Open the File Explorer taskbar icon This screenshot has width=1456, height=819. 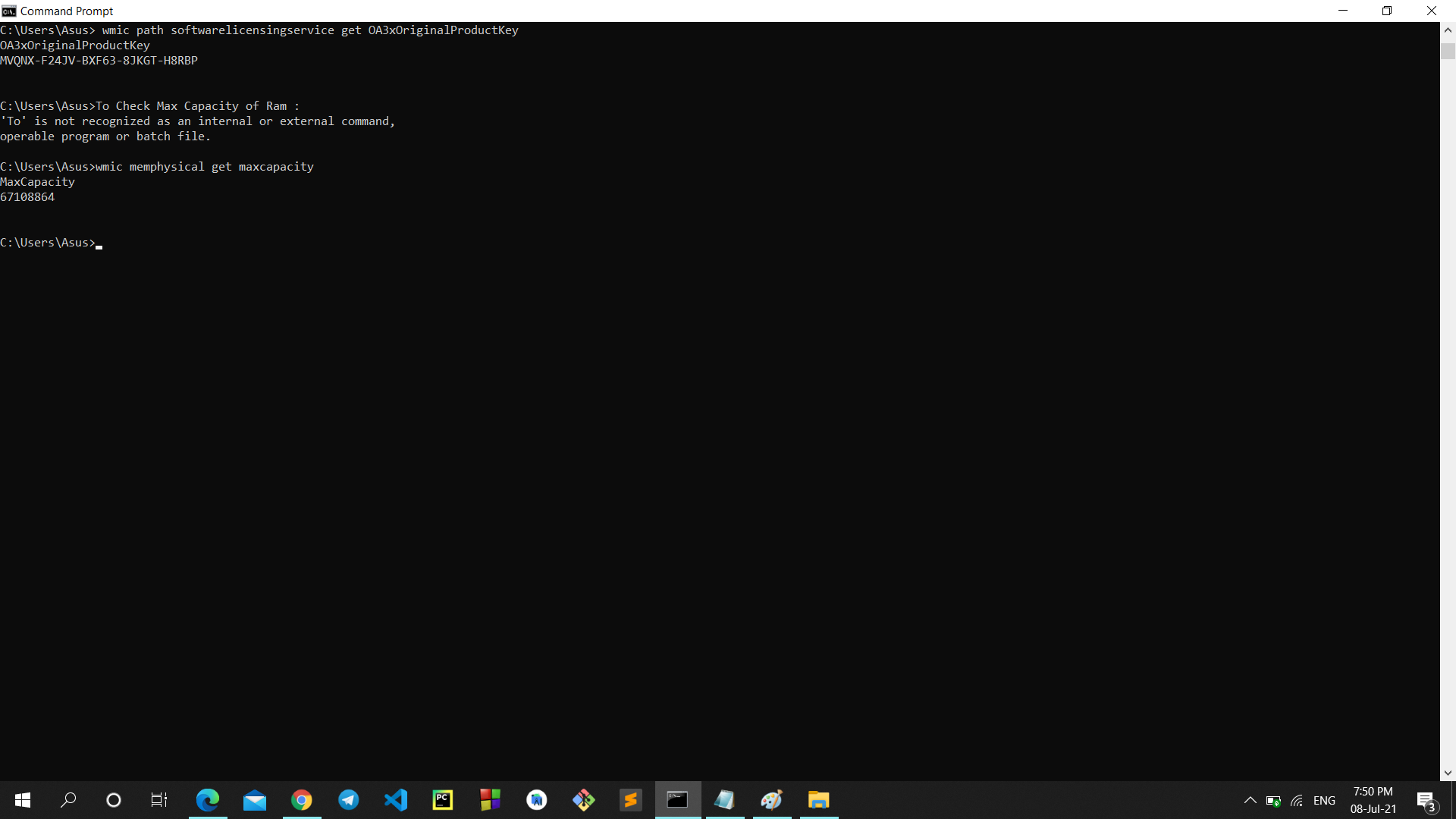pos(819,800)
